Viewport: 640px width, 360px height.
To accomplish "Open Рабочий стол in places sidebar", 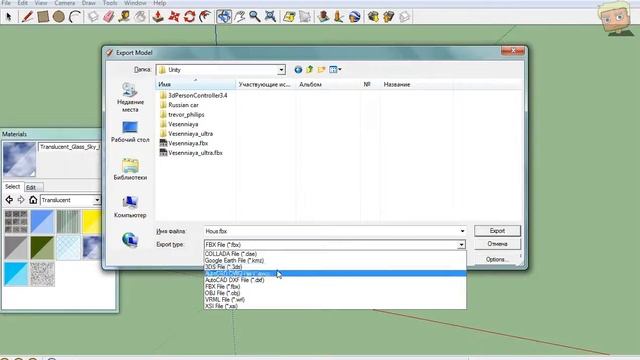I will (130, 131).
